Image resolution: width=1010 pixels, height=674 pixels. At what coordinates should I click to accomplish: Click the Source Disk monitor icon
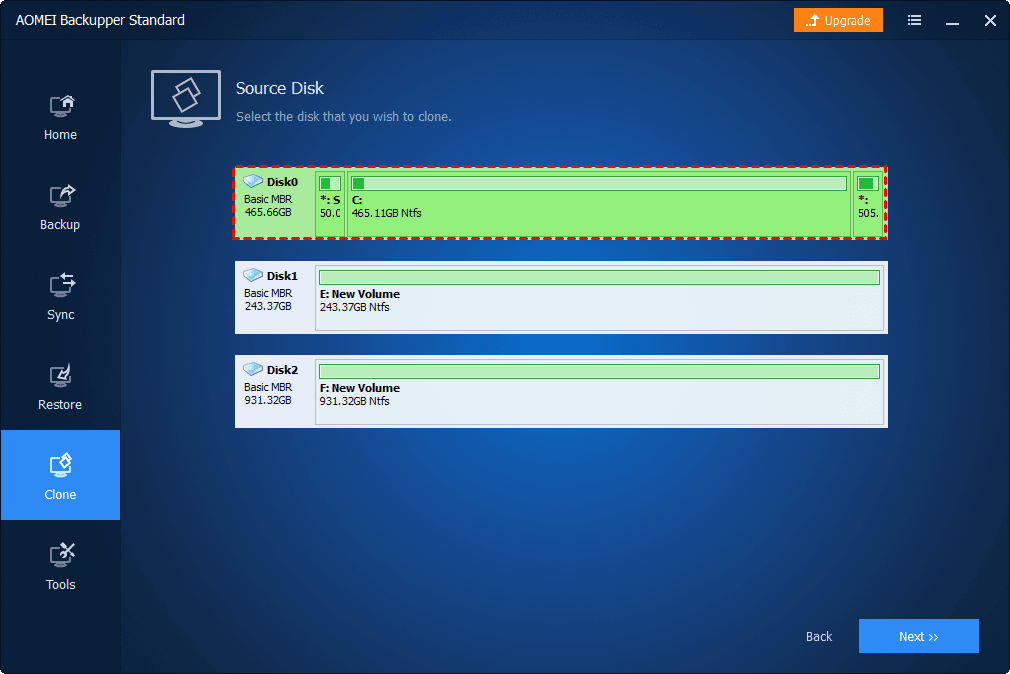point(186,98)
